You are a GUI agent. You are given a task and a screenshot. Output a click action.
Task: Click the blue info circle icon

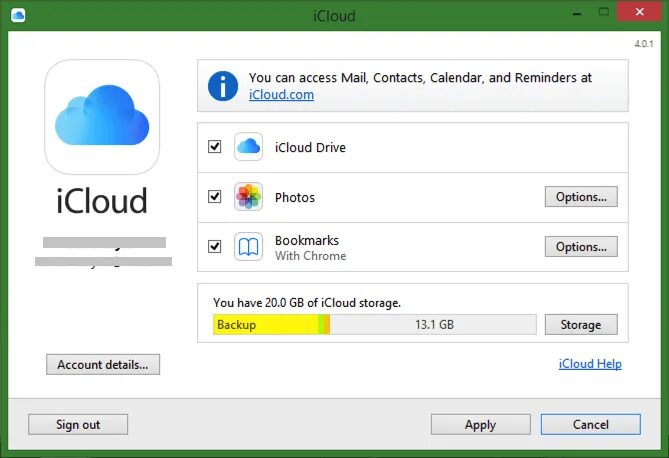pyautogui.click(x=223, y=86)
